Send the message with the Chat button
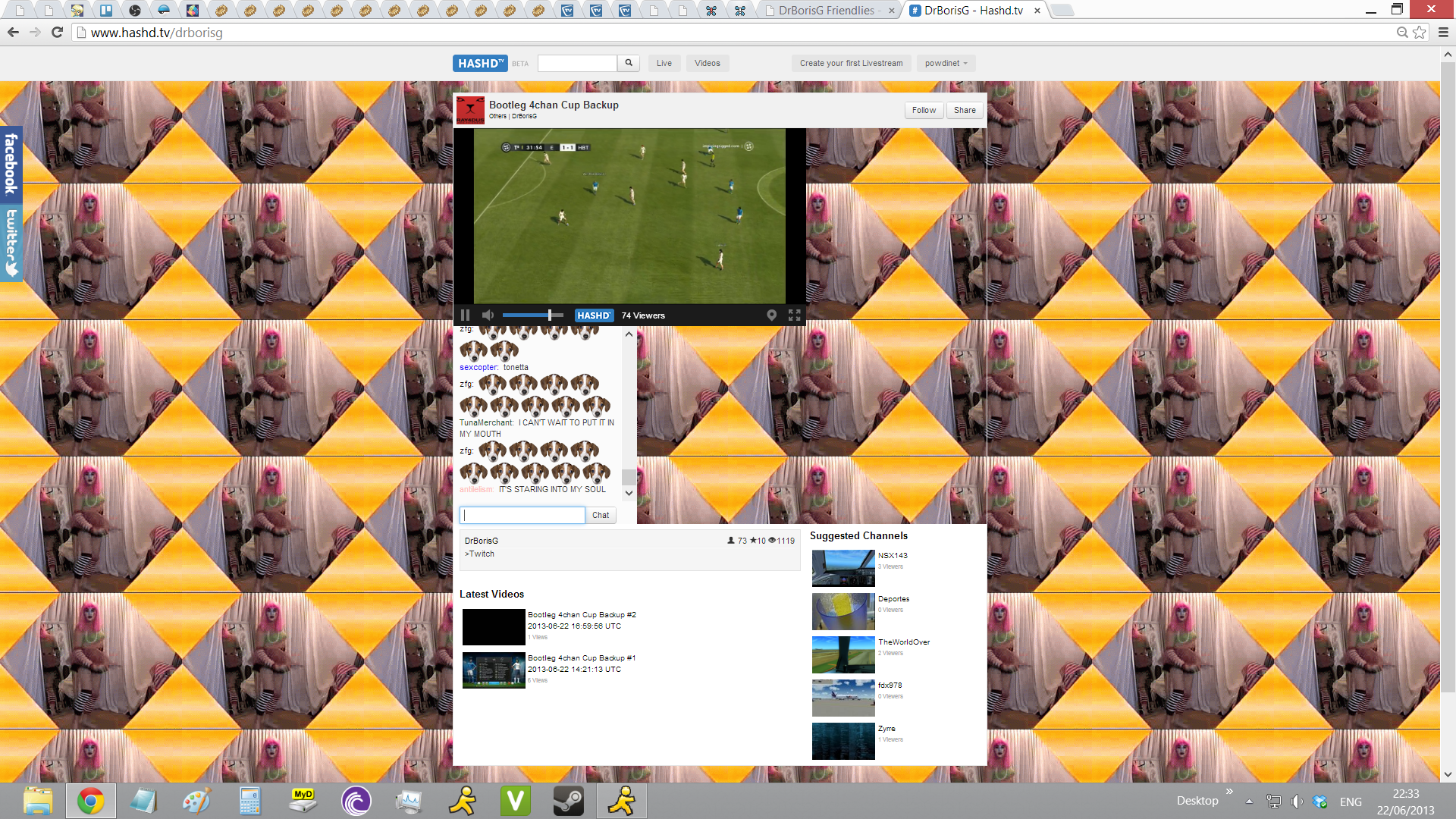This screenshot has width=1456, height=819. (x=601, y=515)
